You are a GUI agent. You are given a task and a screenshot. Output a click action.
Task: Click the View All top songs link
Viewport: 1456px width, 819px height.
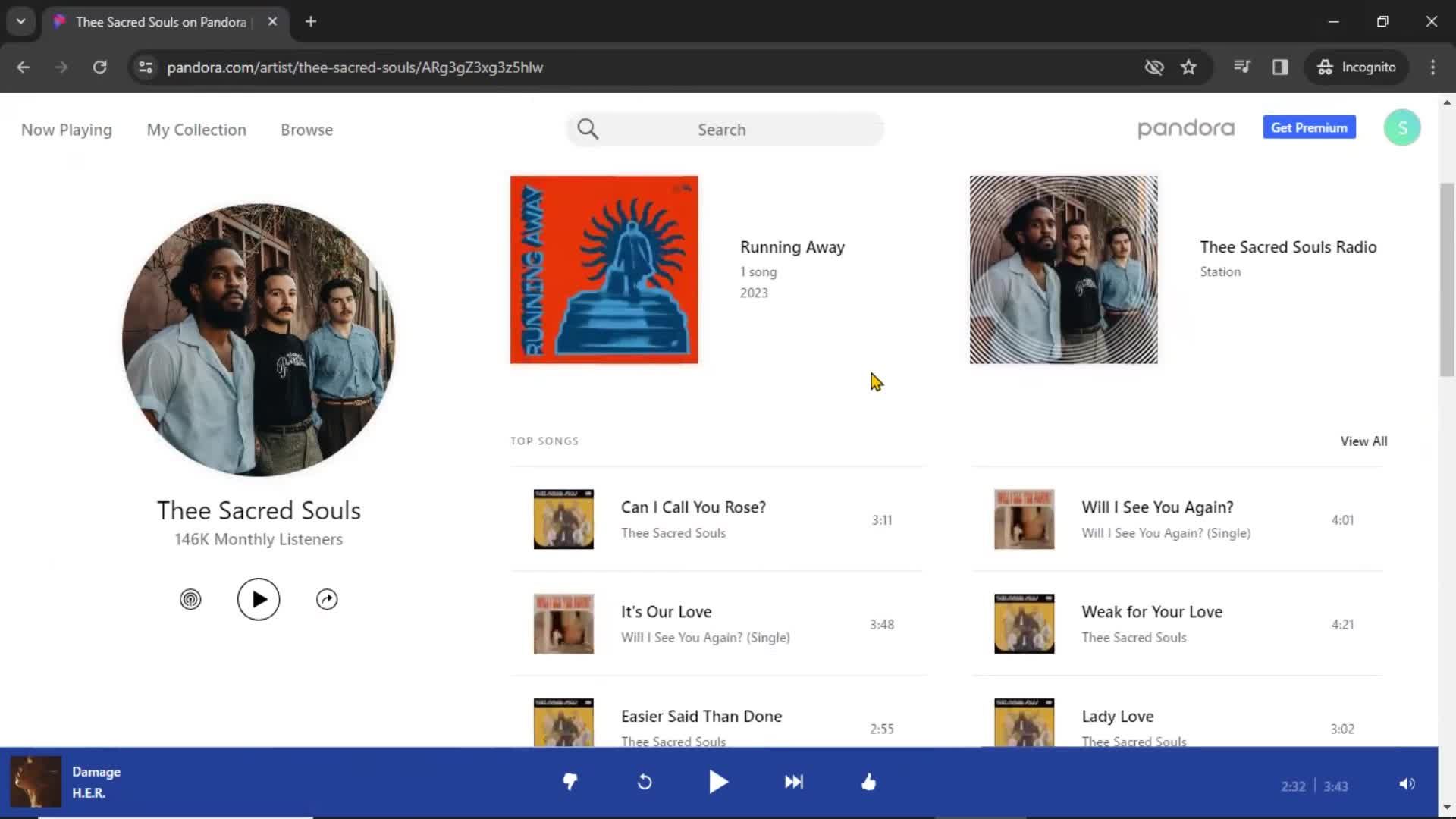click(x=1363, y=441)
